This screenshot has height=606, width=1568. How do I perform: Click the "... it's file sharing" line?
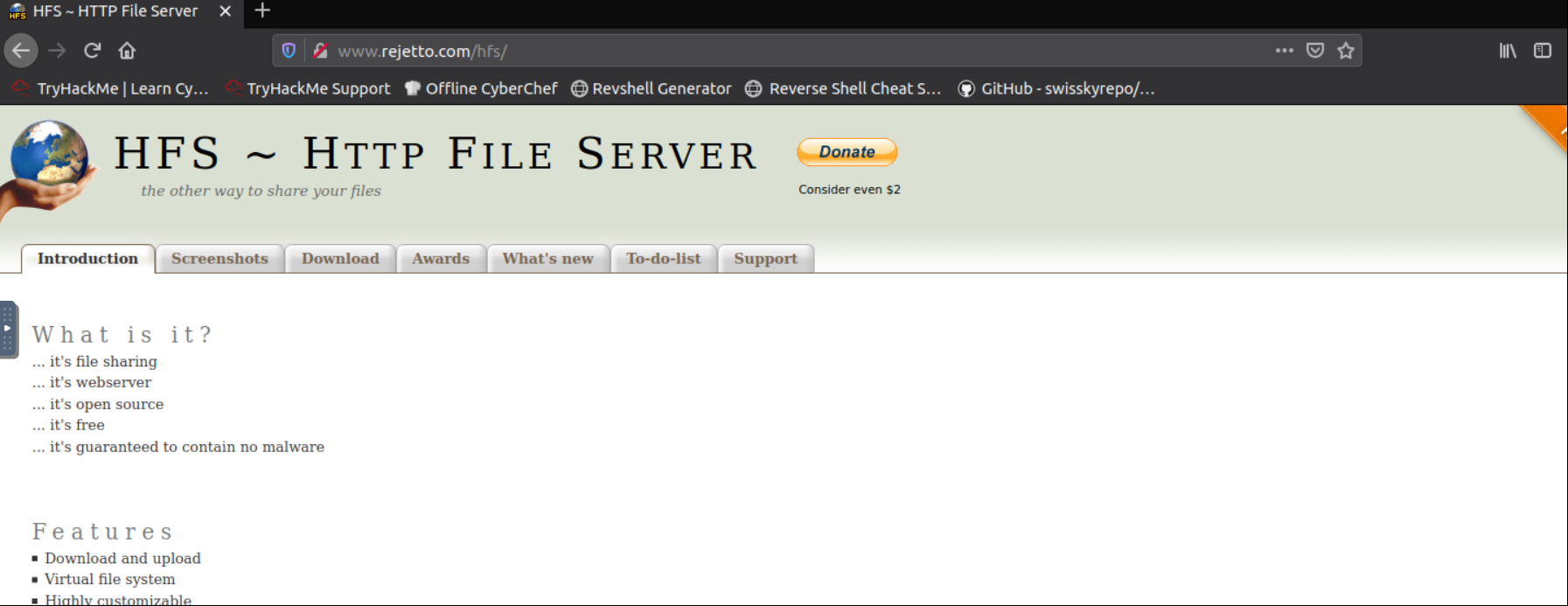point(94,361)
